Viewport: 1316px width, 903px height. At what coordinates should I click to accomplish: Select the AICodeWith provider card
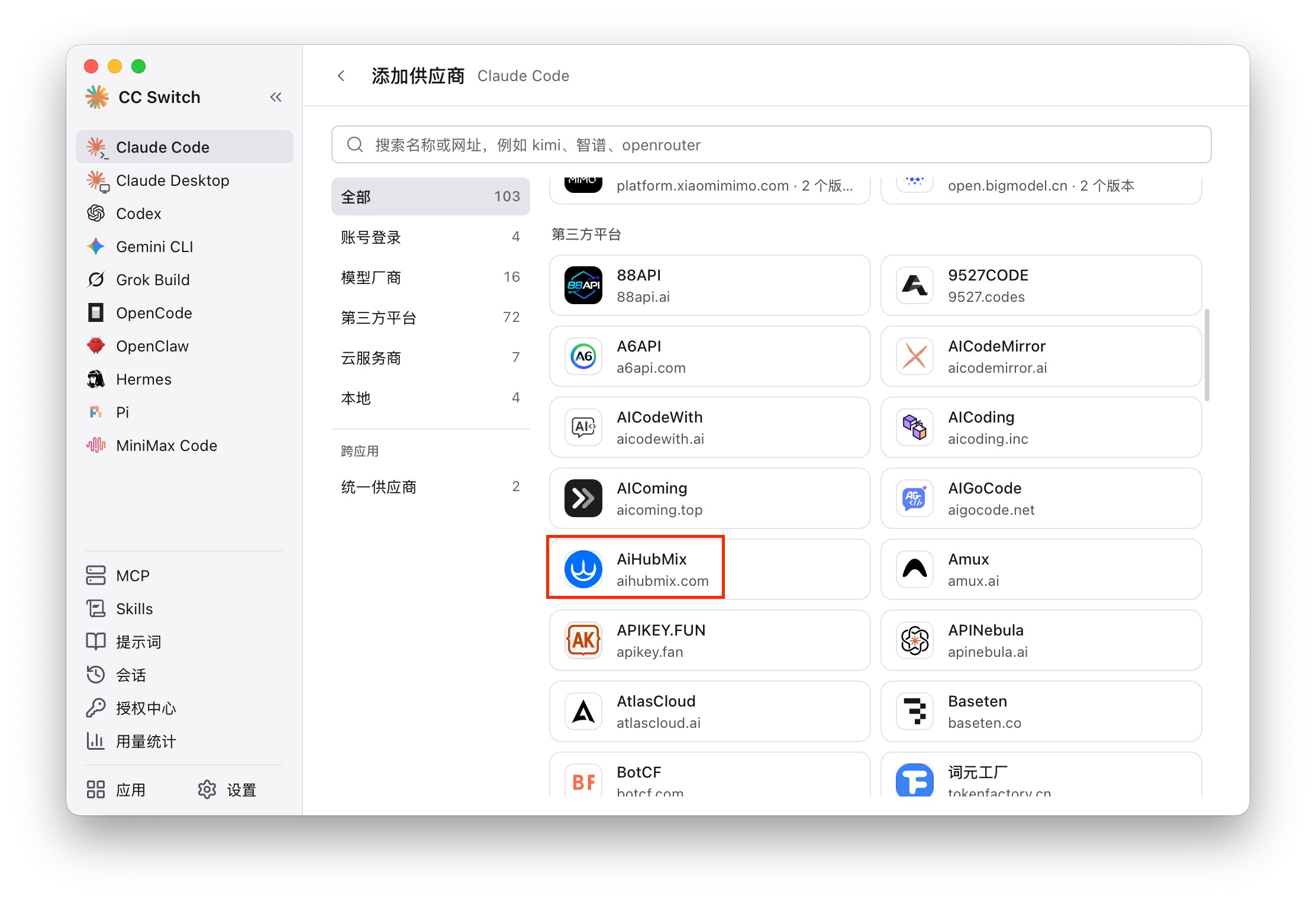(x=709, y=427)
